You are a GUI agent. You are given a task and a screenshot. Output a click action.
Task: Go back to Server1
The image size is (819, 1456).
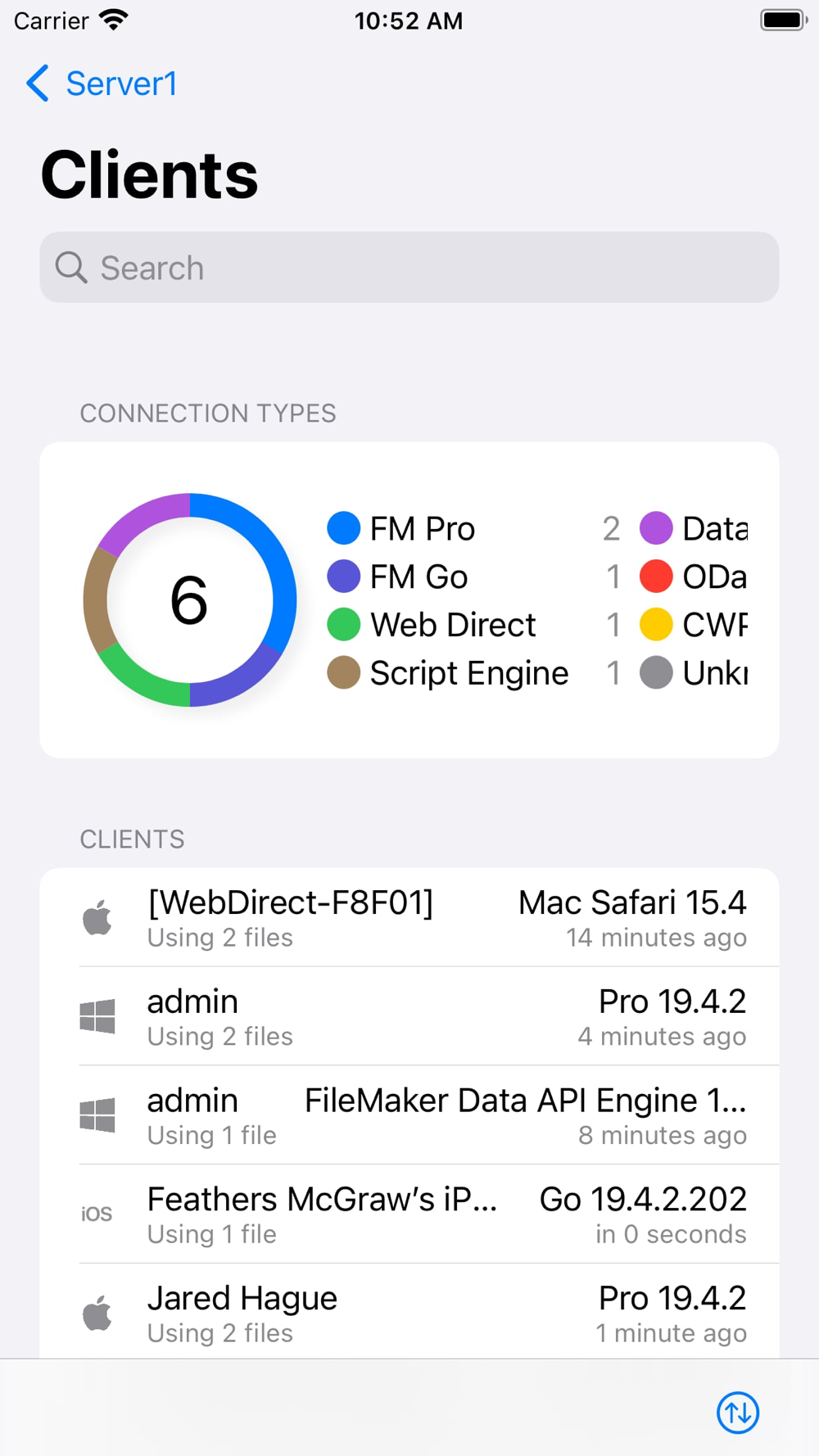(120, 84)
